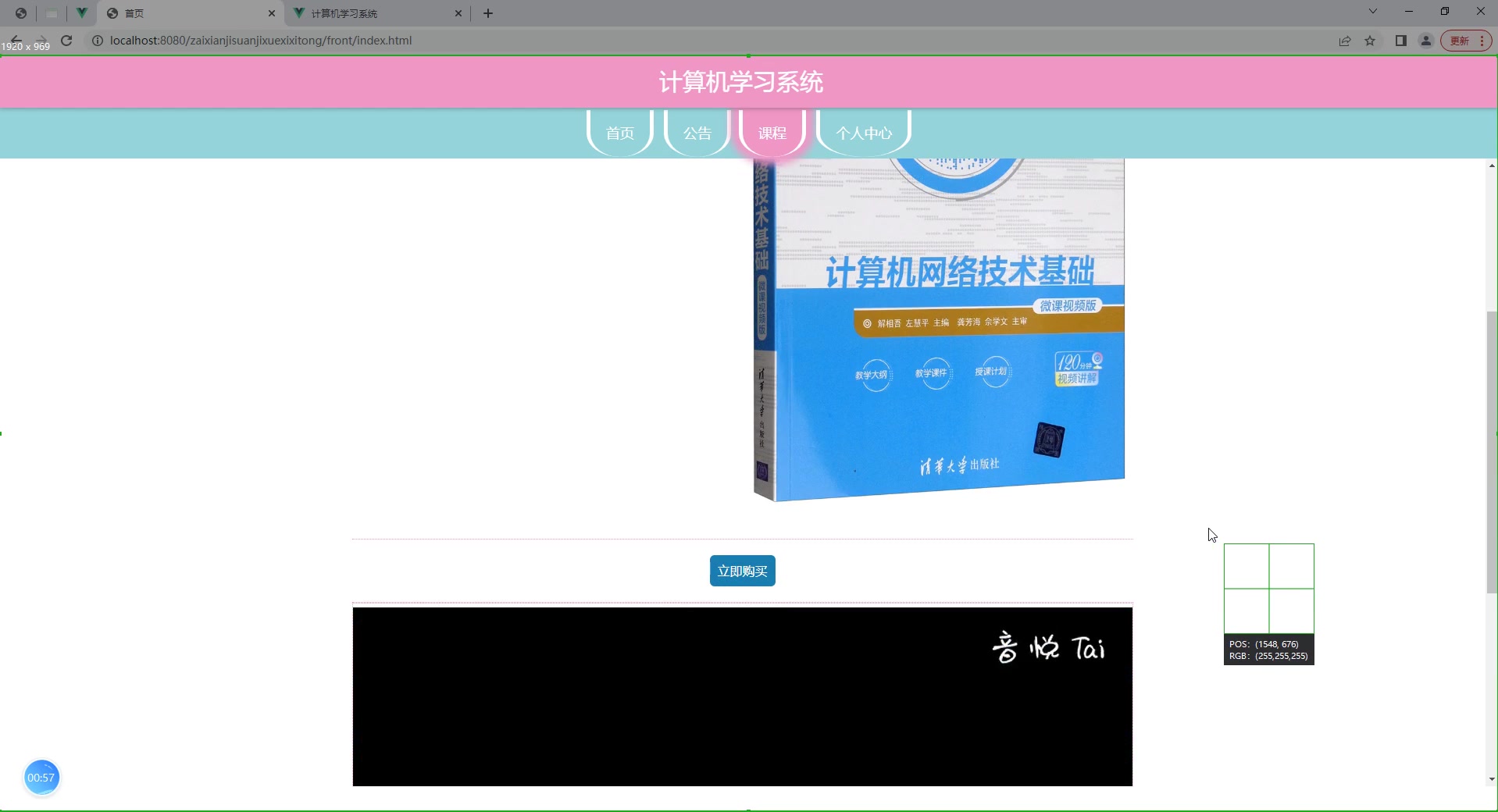Screen dimensions: 1498x812
Task: Open a new browser tab
Action: pyautogui.click(x=488, y=13)
